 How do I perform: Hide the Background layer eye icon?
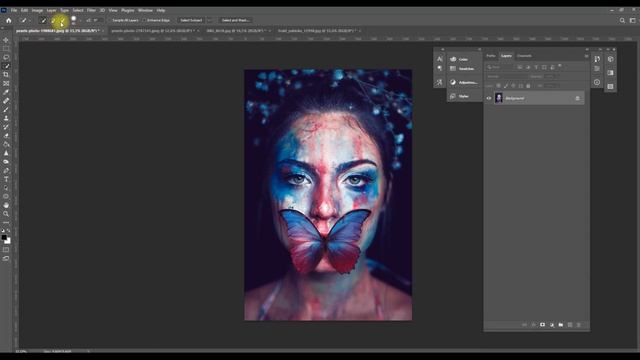[x=489, y=98]
